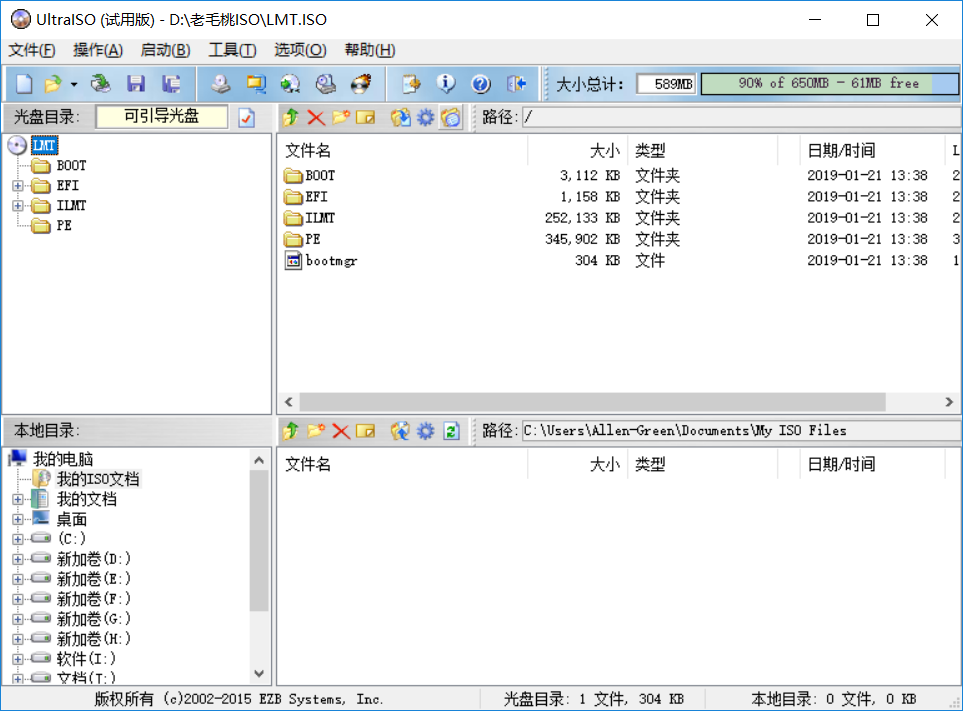Image resolution: width=963 pixels, height=711 pixels.
Task: Select the bootmgr file in the file list
Action: pyautogui.click(x=331, y=261)
